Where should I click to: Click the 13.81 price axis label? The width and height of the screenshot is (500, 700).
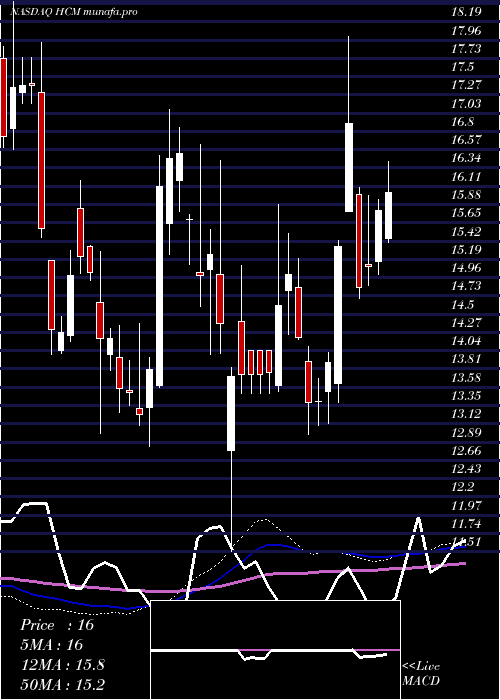pyautogui.click(x=467, y=359)
